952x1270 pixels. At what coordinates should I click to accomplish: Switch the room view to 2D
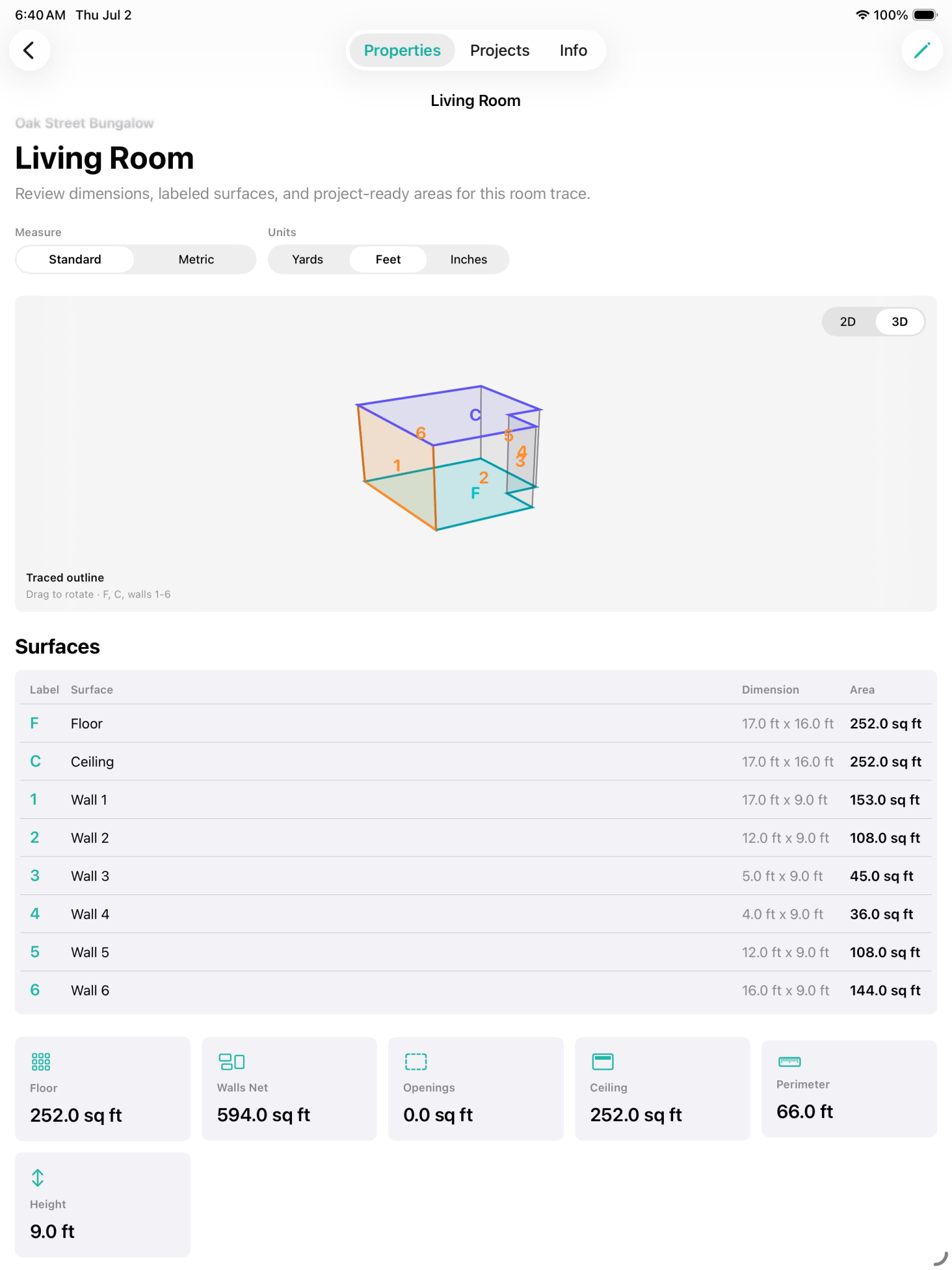[x=847, y=322]
